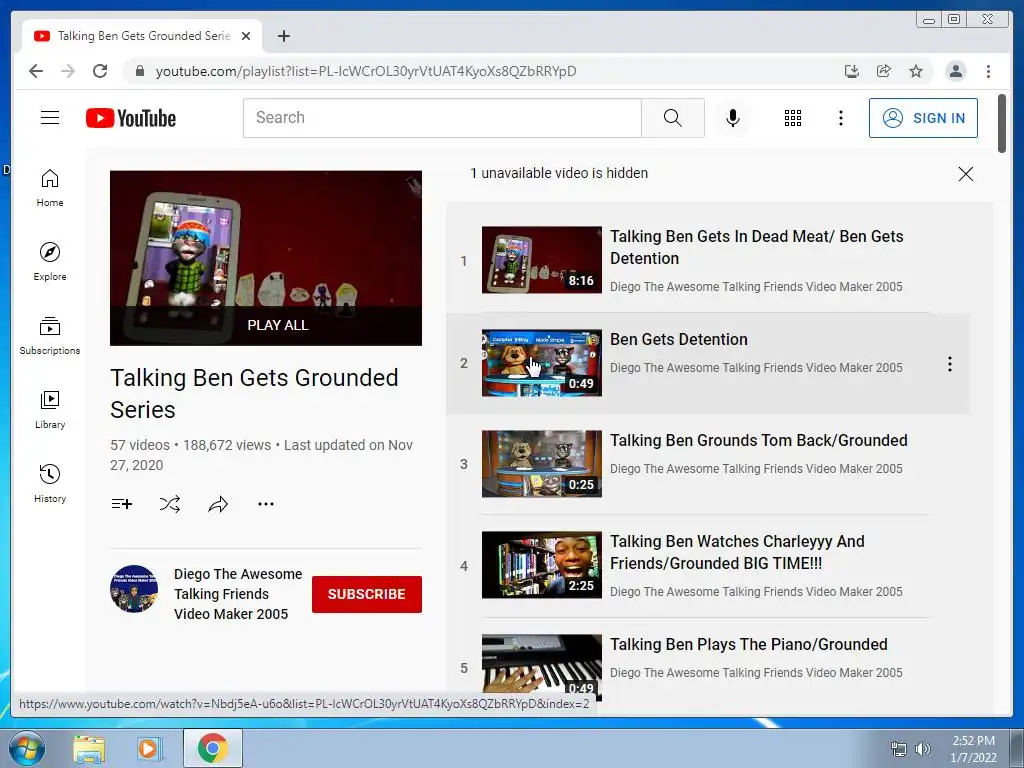Open Chrome profile avatar
1024x768 pixels.
pyautogui.click(x=955, y=71)
